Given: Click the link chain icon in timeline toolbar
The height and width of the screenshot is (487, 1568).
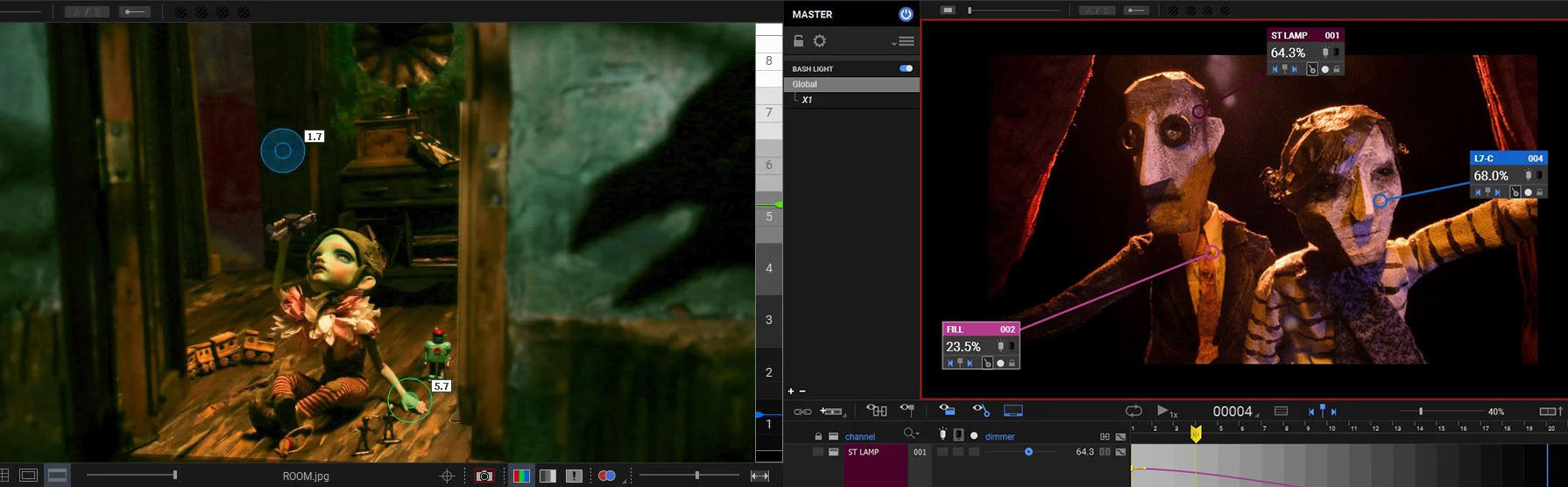Looking at the screenshot, I should click(x=802, y=411).
